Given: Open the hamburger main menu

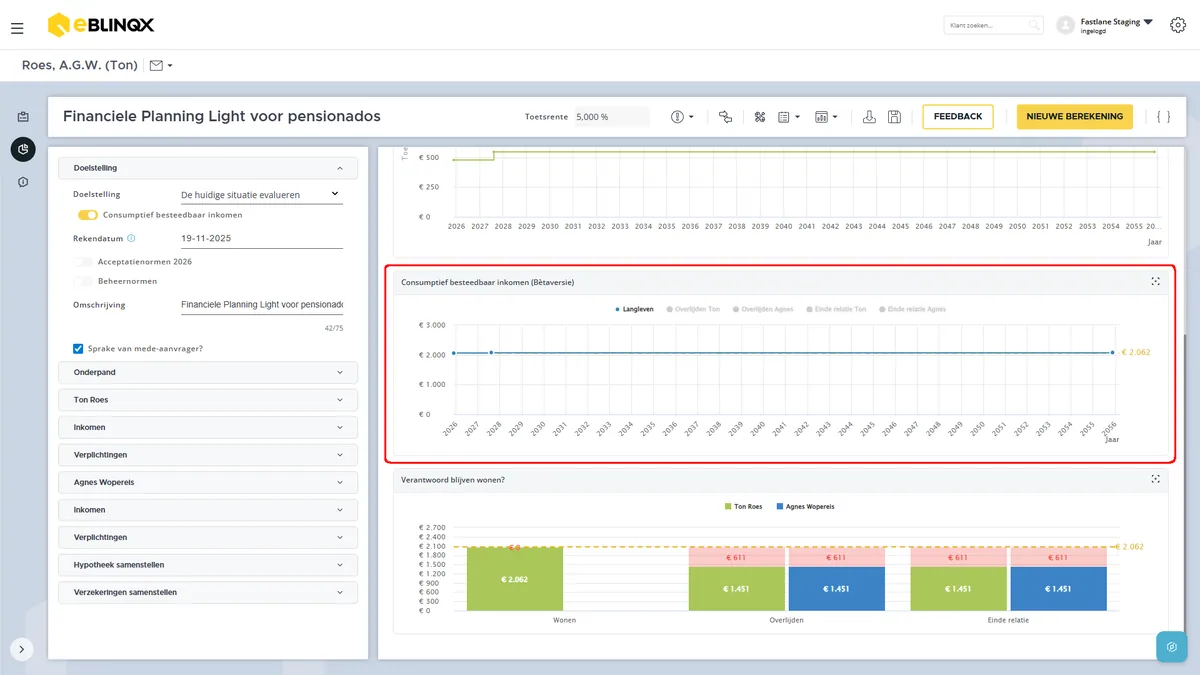Looking at the screenshot, I should click(x=17, y=28).
